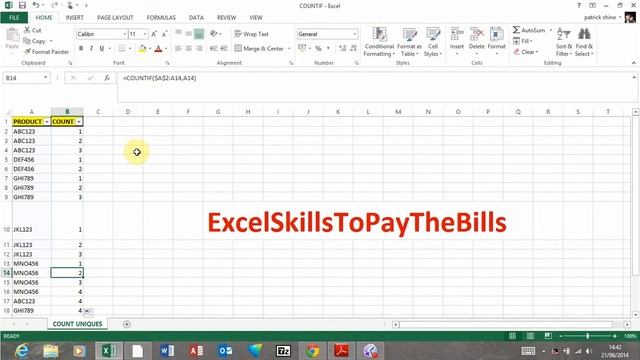Switch to the REVIEW tab

click(x=226, y=18)
